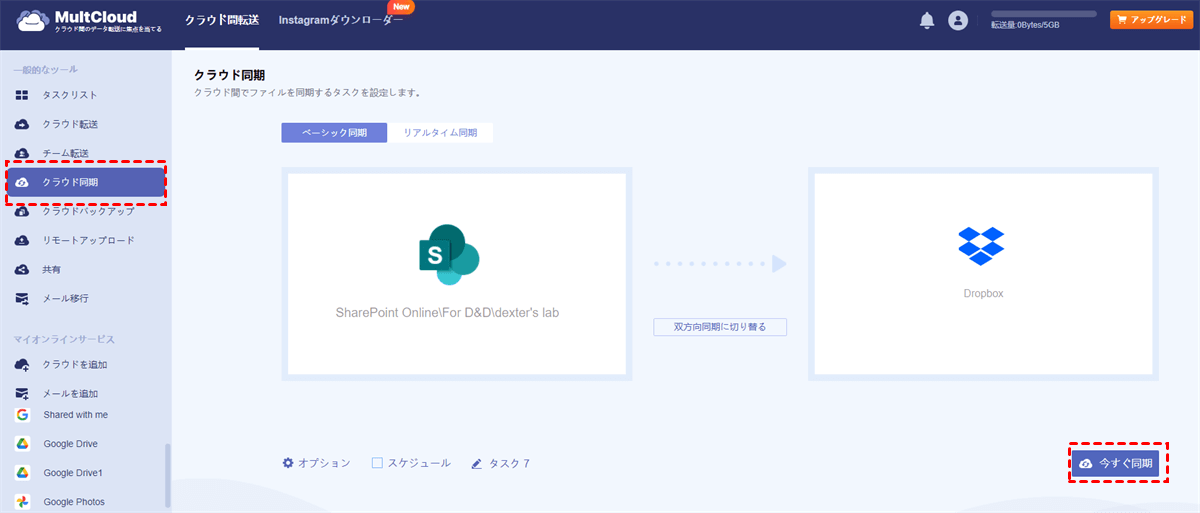Select the SharePoint Online source box

(457, 273)
